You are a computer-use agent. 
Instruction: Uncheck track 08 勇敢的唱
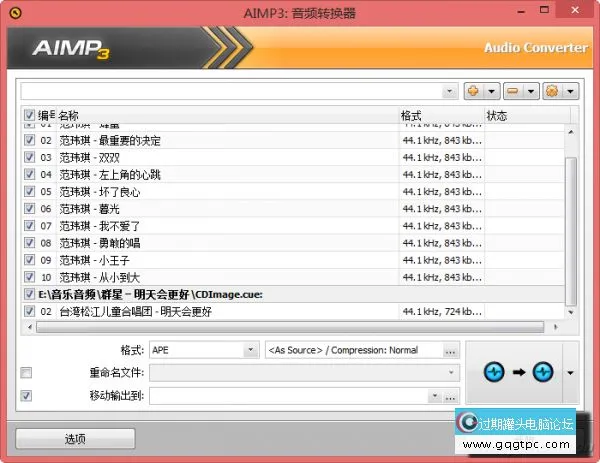tap(29, 243)
